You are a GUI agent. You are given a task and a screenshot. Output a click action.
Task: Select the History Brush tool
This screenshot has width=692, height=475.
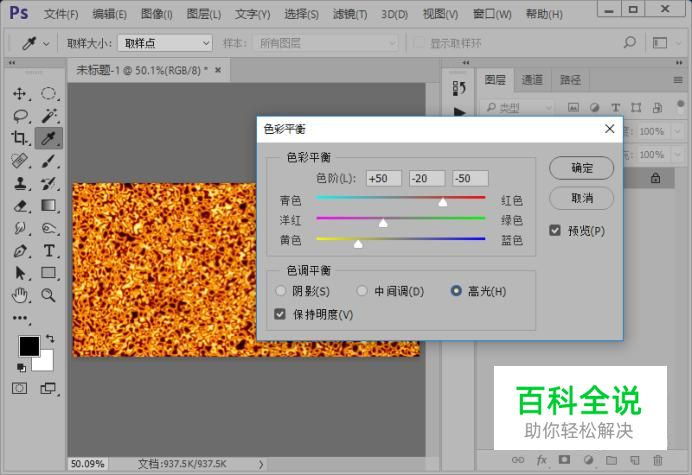pos(49,183)
